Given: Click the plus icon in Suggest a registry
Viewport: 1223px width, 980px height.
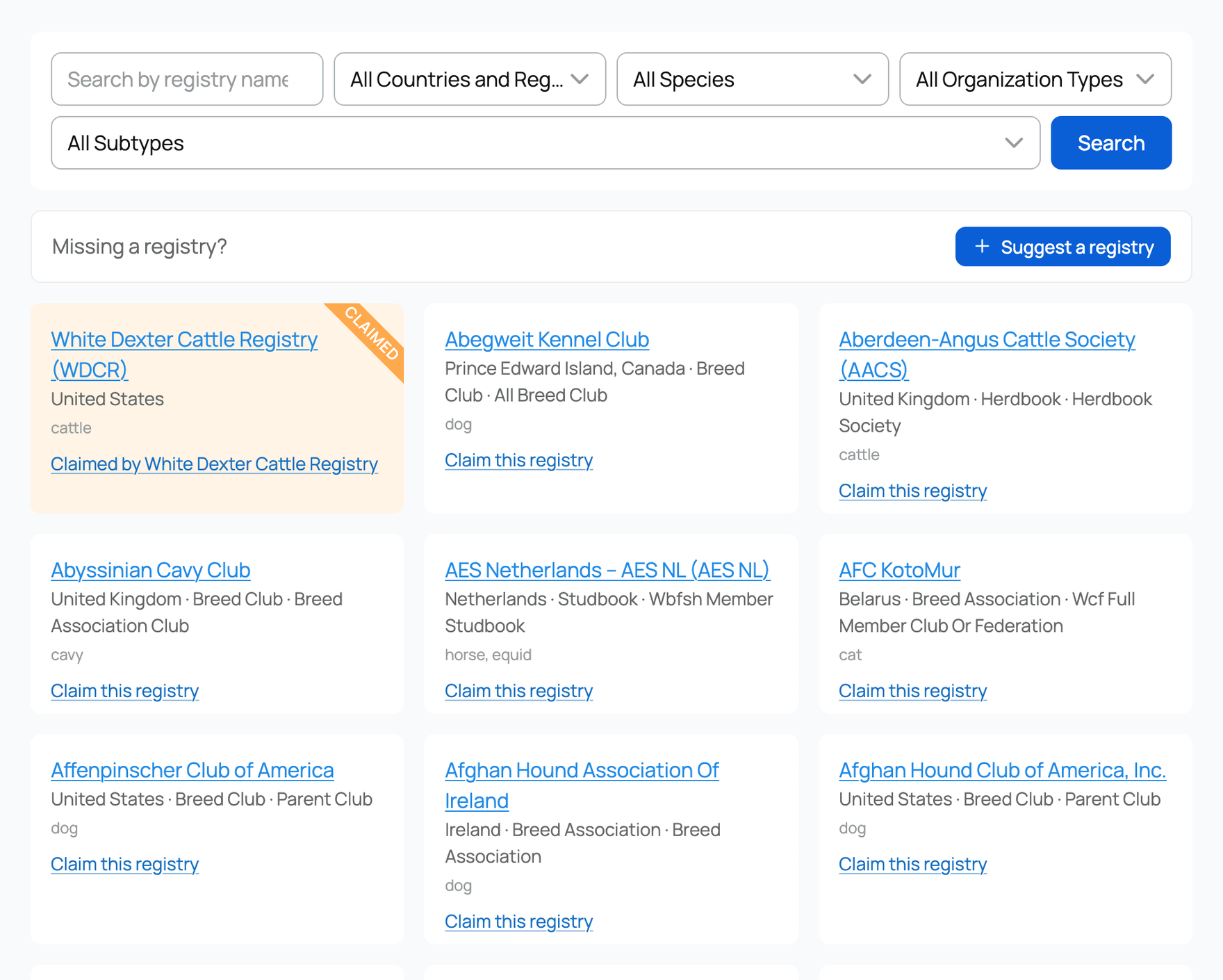Looking at the screenshot, I should [x=981, y=246].
